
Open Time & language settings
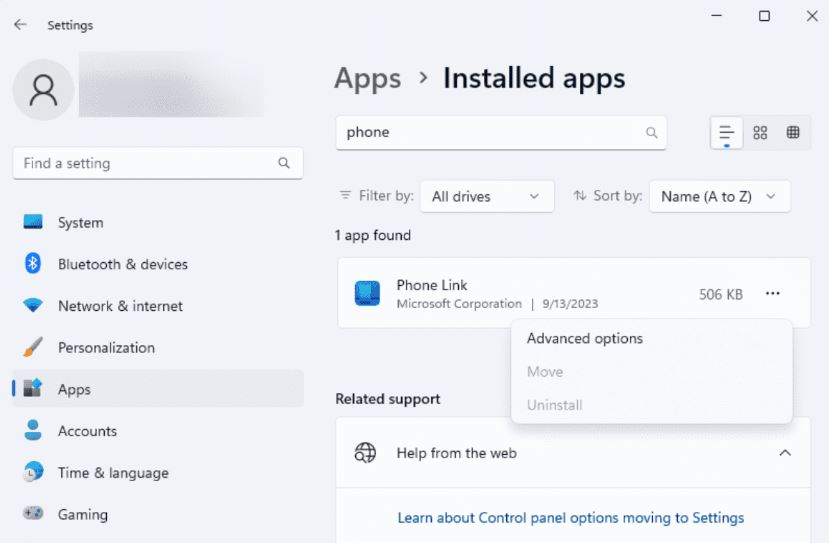158,473
